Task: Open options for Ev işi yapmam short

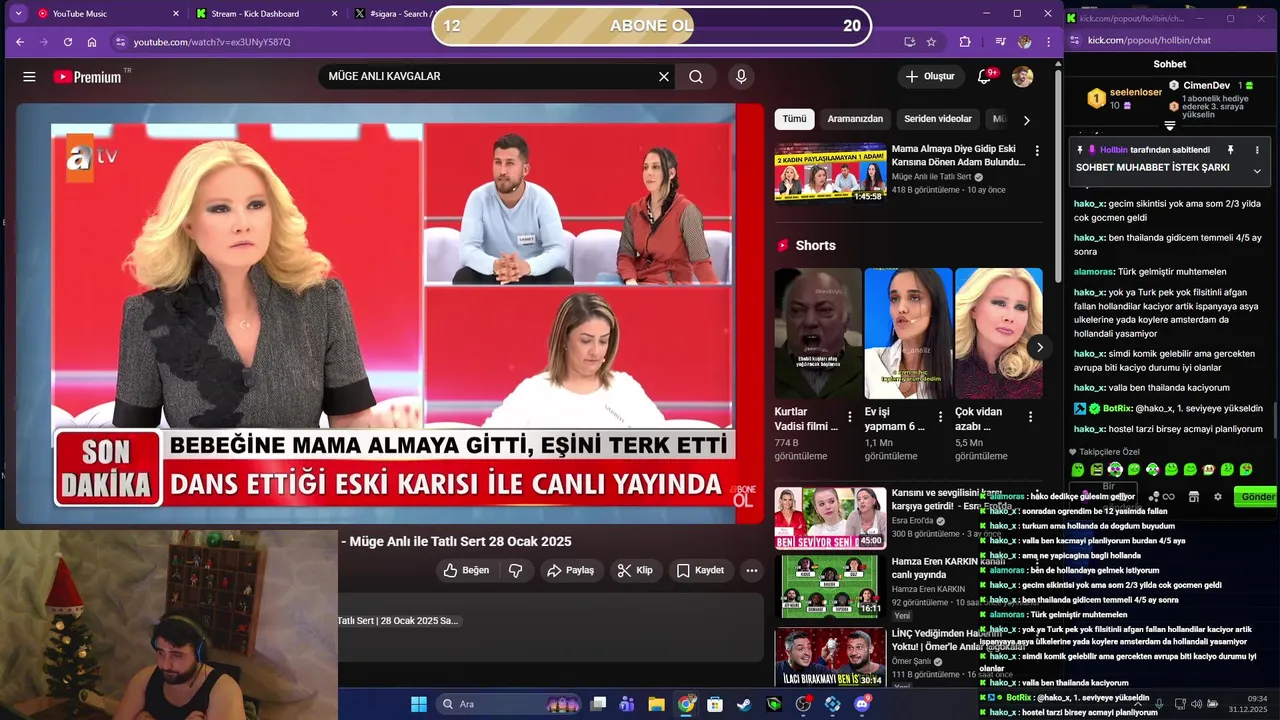Action: (940, 416)
